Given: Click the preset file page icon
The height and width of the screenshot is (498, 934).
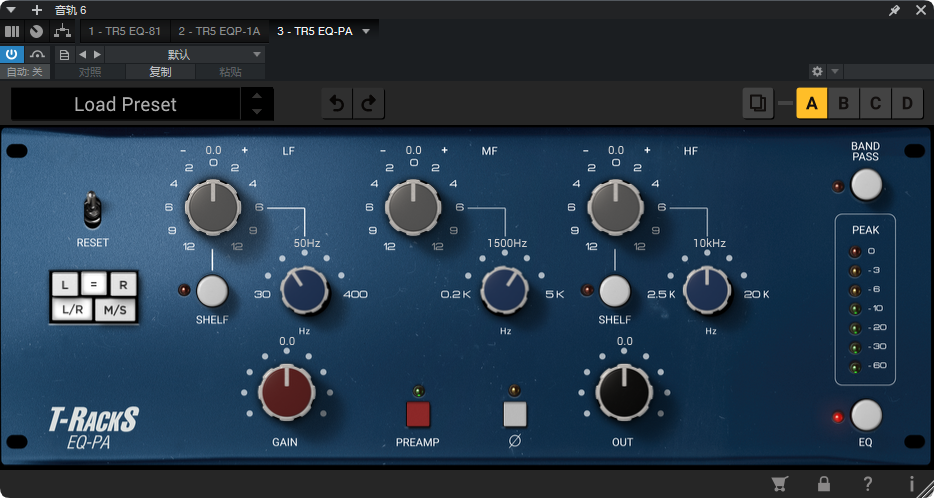Looking at the screenshot, I should (x=64, y=55).
